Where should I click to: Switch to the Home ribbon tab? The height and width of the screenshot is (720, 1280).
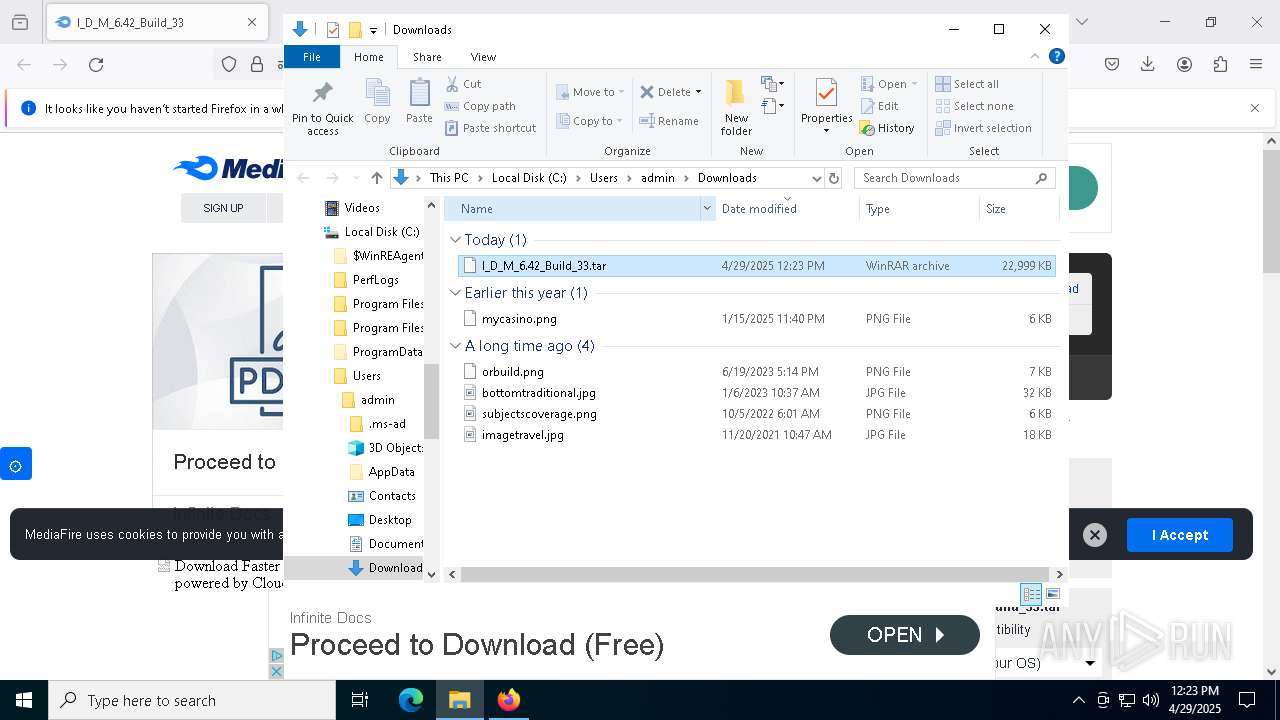(369, 57)
